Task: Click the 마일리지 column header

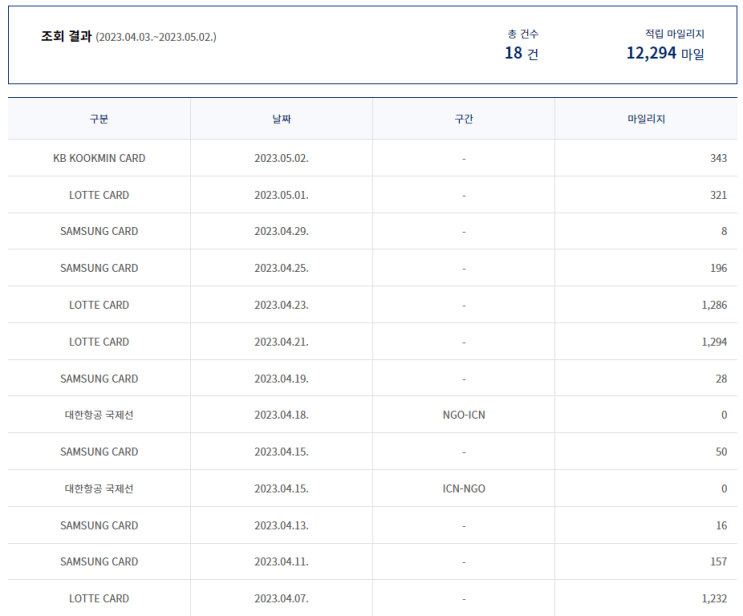Action: pos(646,119)
